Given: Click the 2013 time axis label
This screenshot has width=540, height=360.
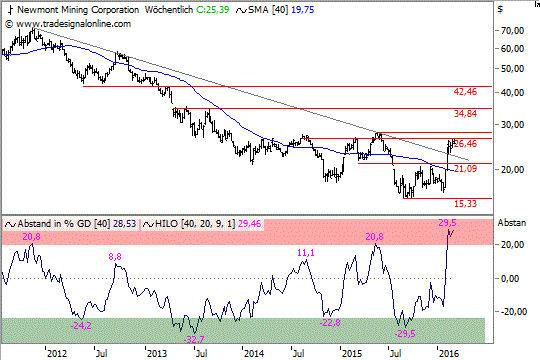Looking at the screenshot, I should tap(157, 353).
